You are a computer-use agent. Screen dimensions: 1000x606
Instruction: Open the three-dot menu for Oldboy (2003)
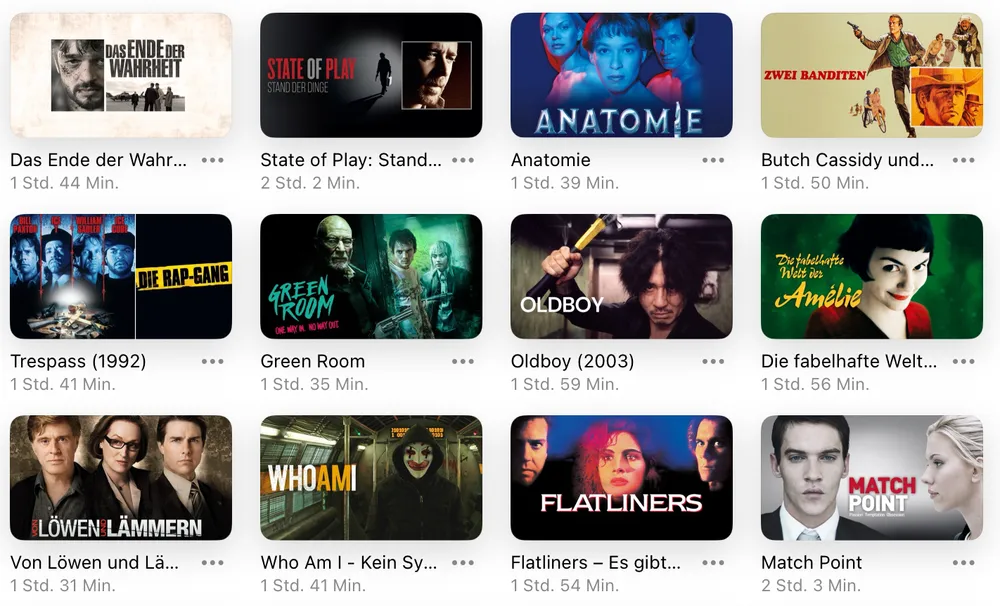click(x=713, y=362)
